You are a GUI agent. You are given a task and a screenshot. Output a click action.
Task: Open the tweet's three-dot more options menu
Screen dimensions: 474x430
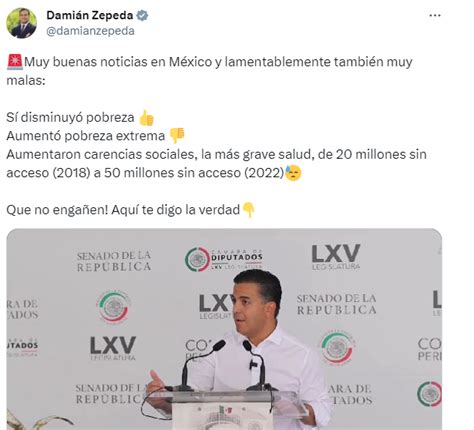(435, 15)
